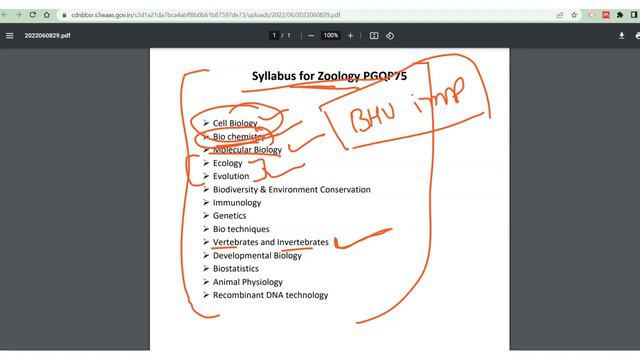
Task: Open the browser home page
Action: coord(47,15)
